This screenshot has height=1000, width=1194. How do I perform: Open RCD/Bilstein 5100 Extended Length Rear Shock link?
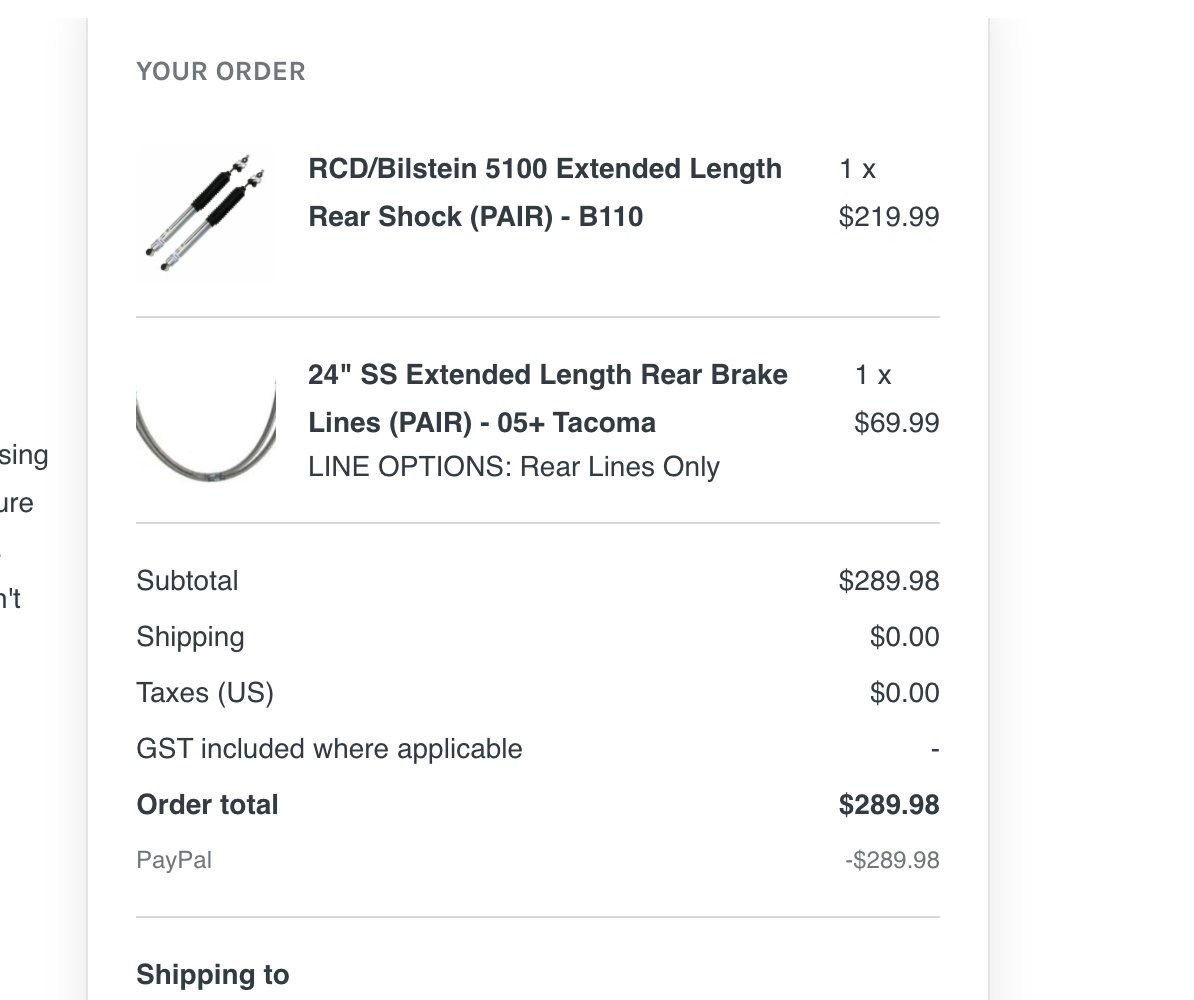pyautogui.click(x=544, y=193)
